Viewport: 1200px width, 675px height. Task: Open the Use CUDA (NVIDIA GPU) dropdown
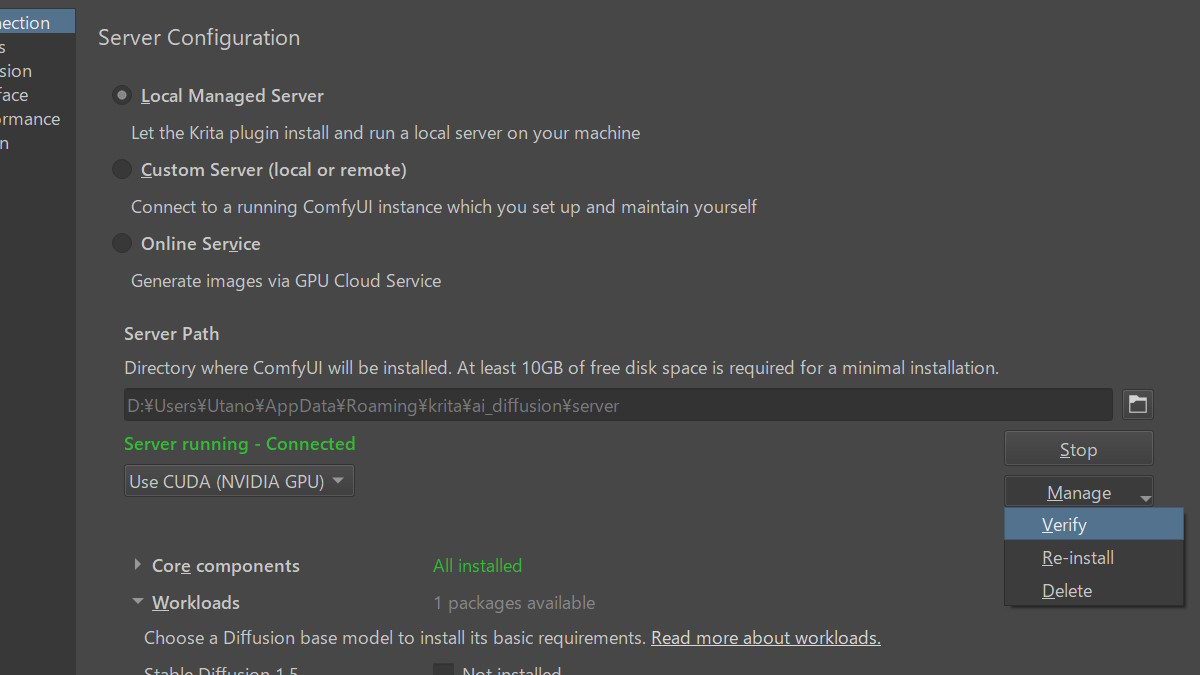point(238,481)
